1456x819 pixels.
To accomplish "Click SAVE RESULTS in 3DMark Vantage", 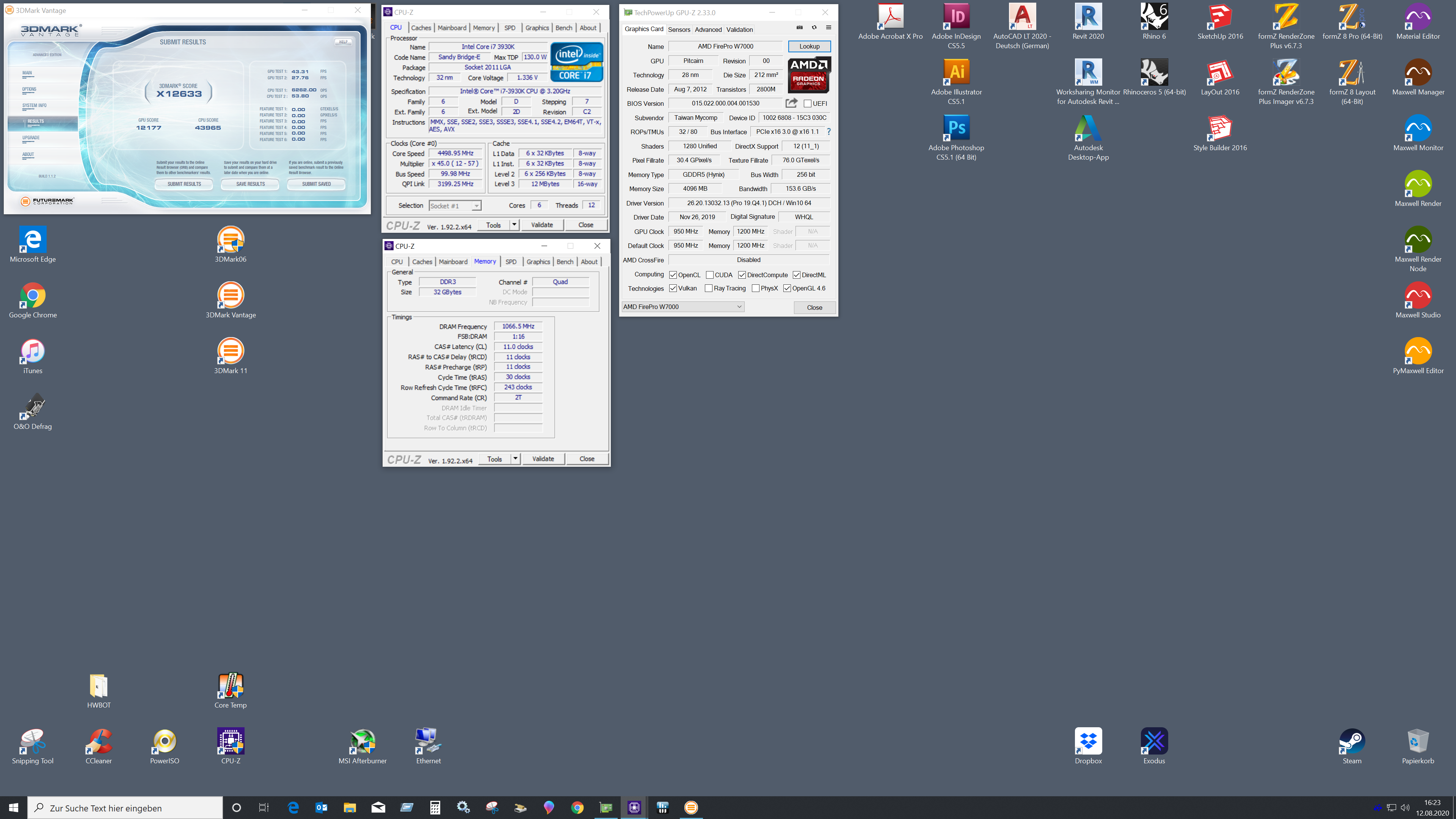I will tap(250, 184).
